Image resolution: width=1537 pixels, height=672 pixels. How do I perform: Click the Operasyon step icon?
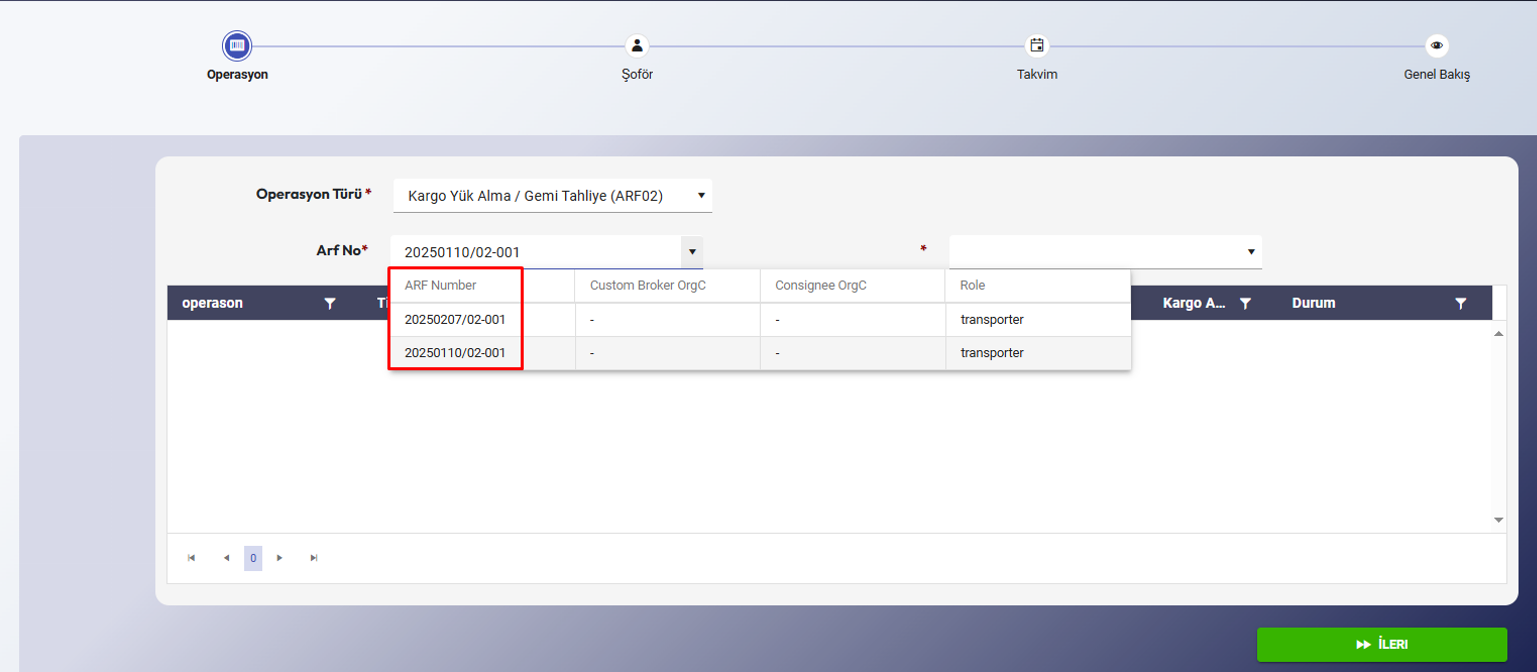[x=237, y=46]
